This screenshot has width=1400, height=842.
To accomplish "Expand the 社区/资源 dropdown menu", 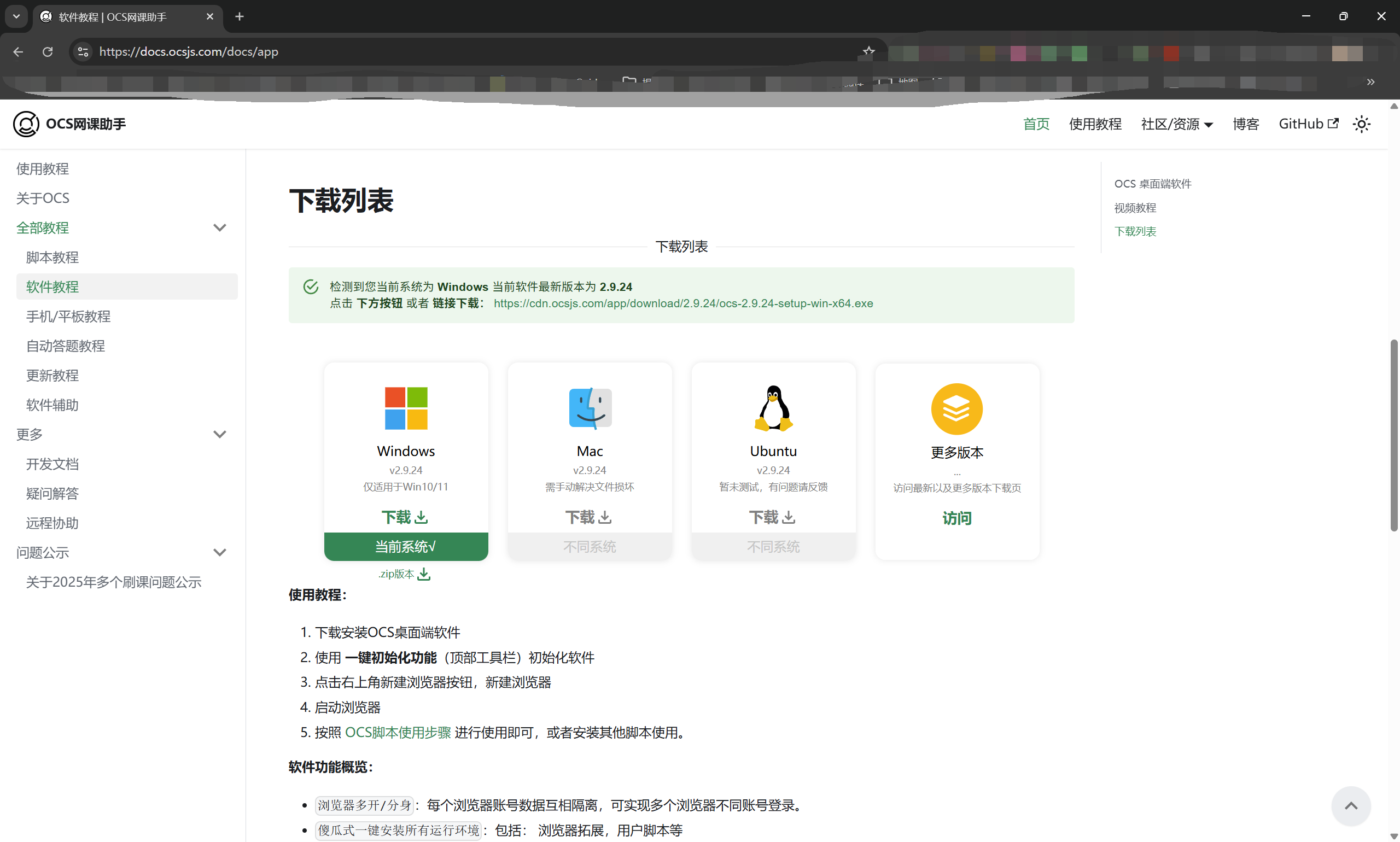I will point(1177,124).
